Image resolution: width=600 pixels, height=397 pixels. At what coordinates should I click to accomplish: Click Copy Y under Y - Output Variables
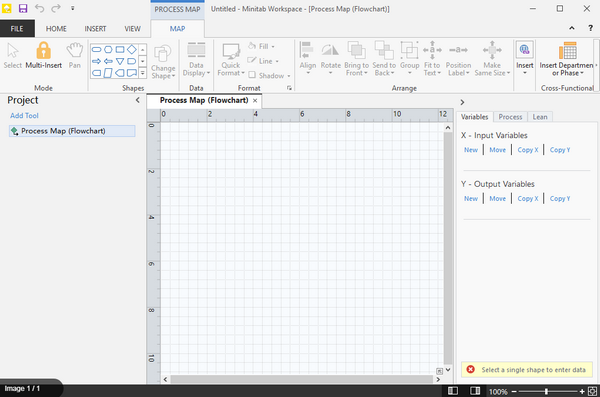click(560, 198)
